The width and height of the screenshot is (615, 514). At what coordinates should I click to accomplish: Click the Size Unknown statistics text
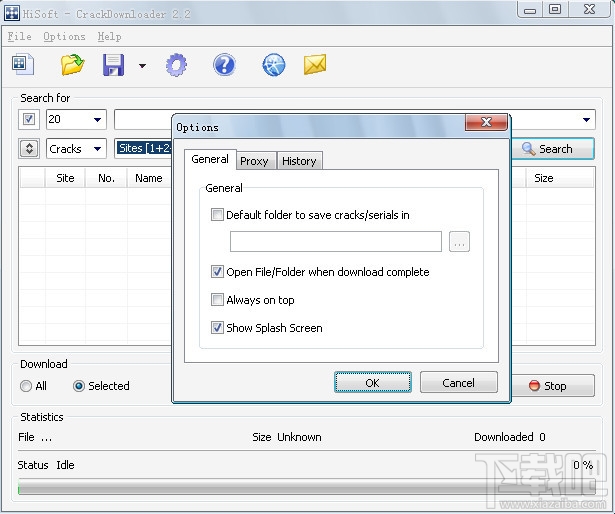tap(287, 437)
